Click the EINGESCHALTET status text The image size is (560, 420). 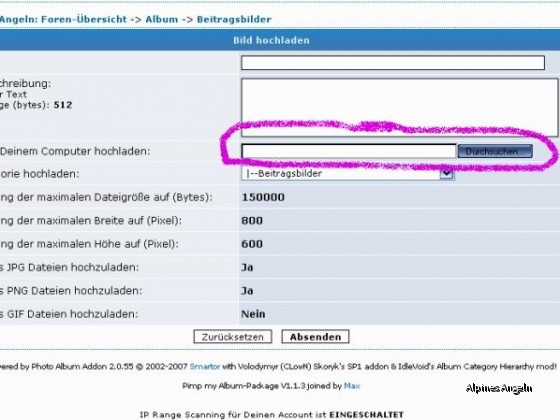366,415
